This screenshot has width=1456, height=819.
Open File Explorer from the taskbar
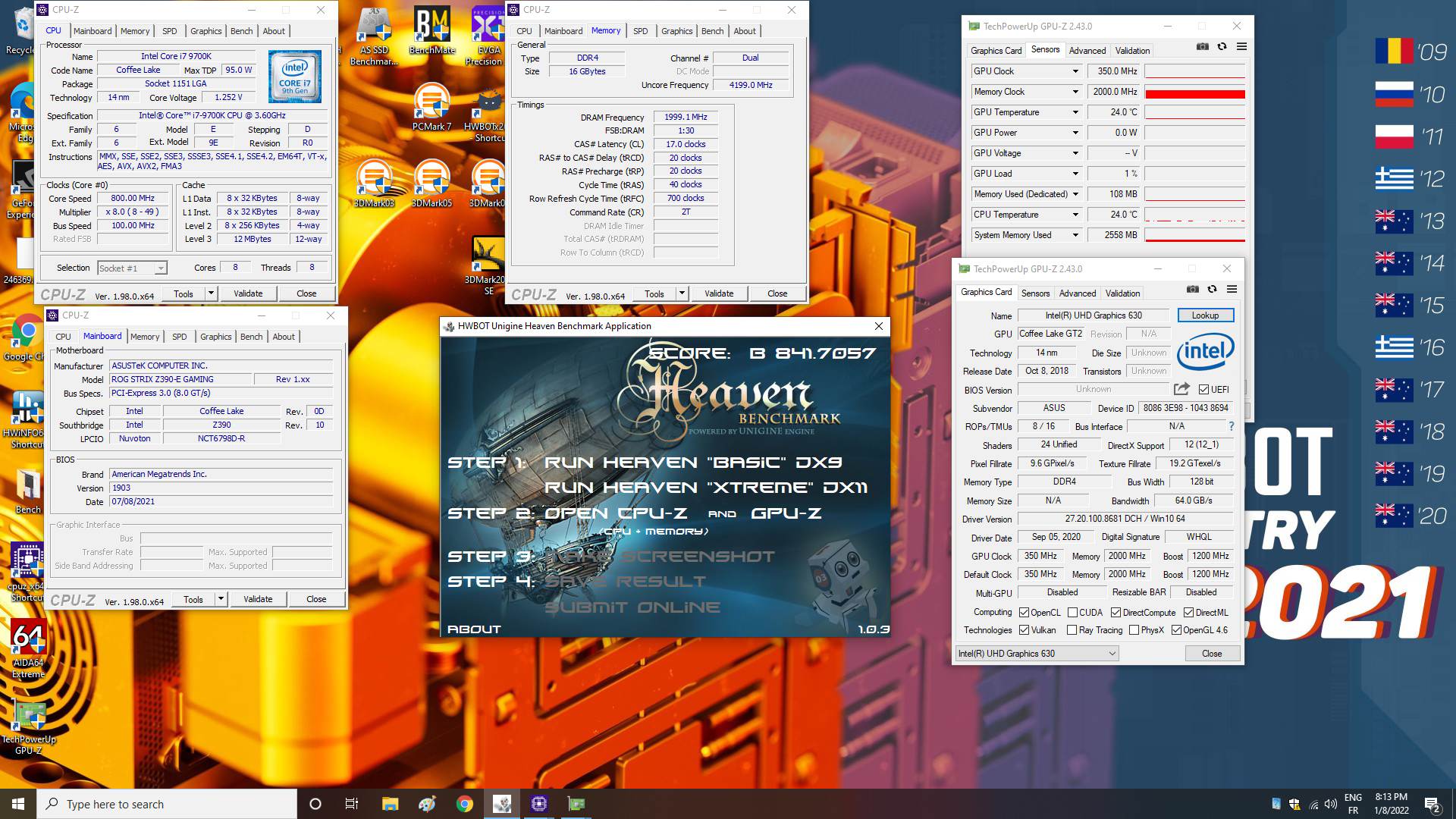[390, 804]
